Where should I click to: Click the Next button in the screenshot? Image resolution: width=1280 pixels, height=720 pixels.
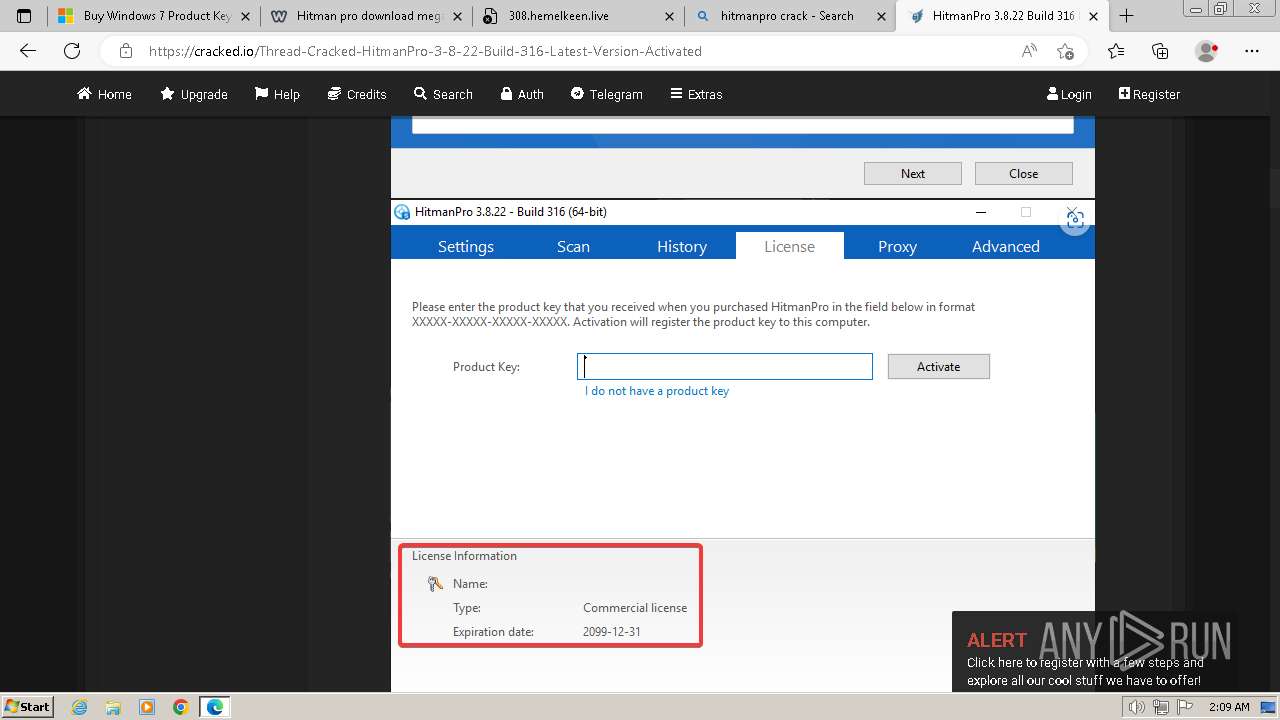[913, 173]
